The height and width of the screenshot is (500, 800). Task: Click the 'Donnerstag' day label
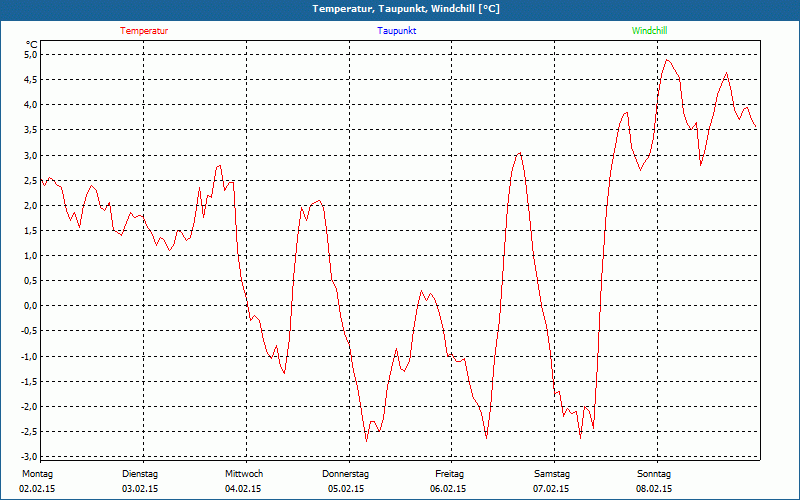tap(345, 474)
